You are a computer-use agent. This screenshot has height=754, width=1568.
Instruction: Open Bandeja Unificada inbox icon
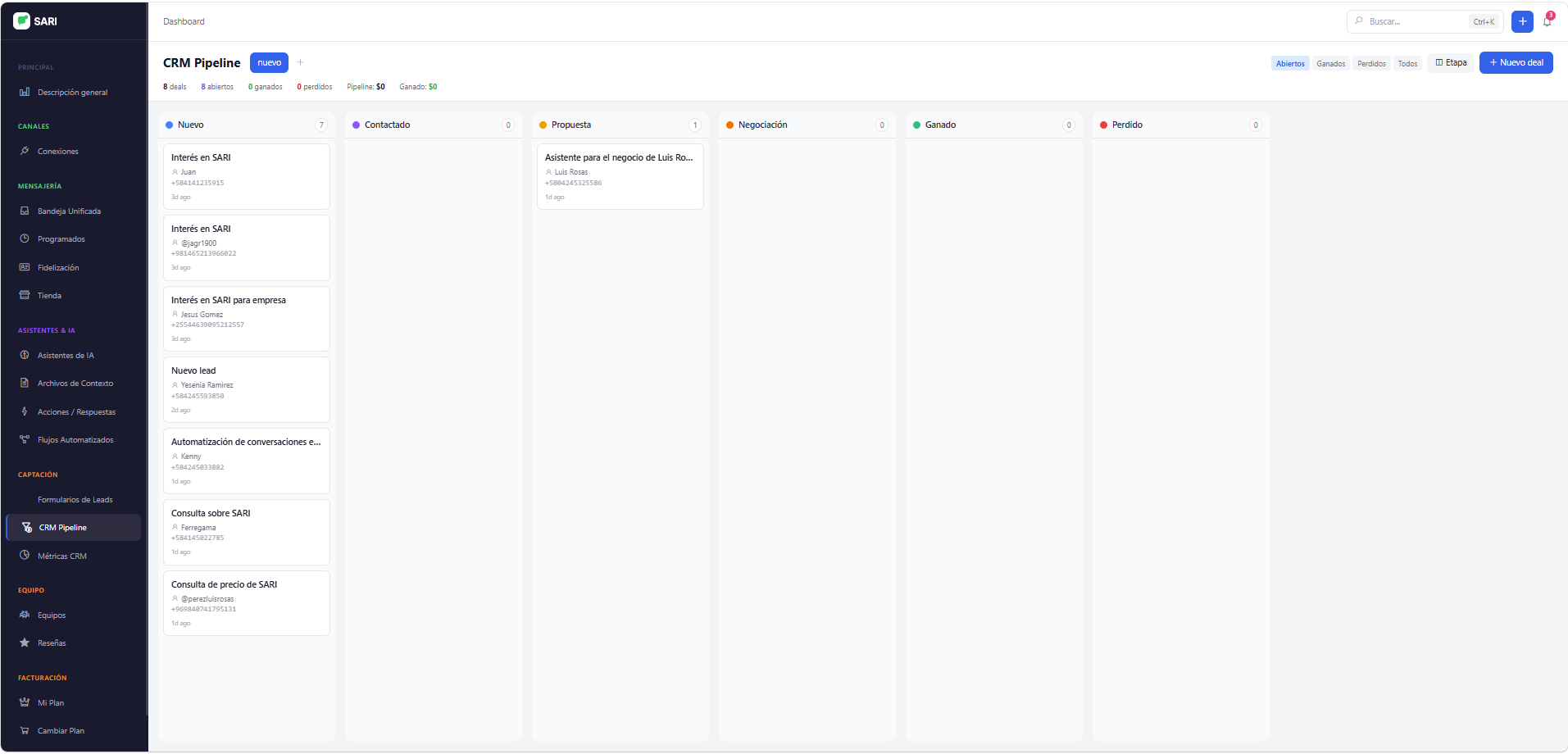[x=25, y=211]
